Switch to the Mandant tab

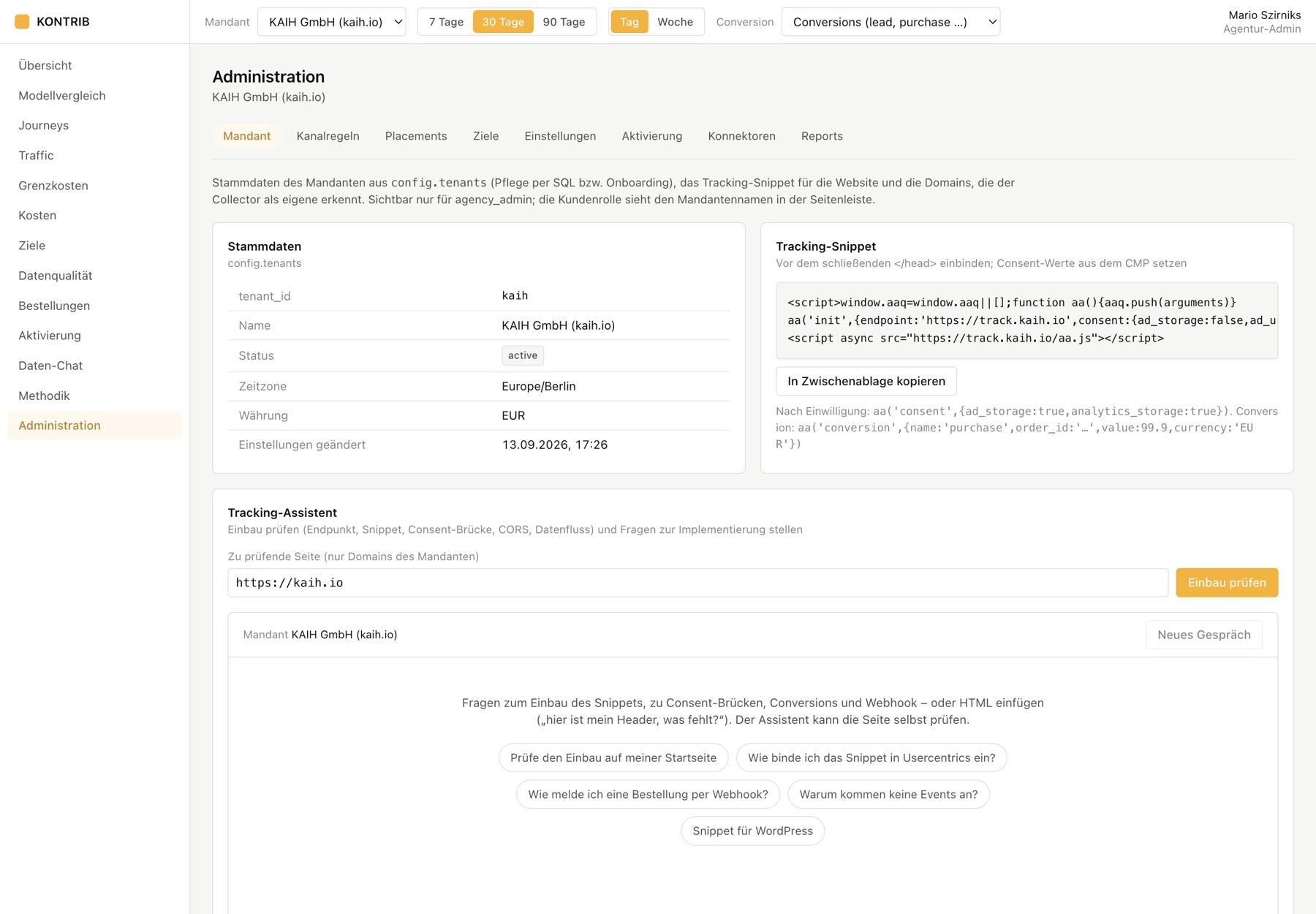246,136
